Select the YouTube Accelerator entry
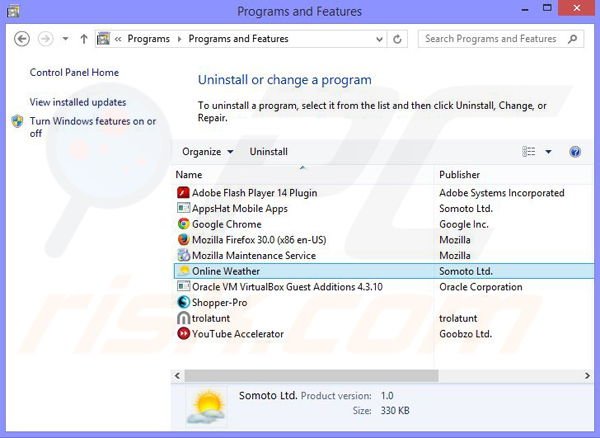This screenshot has height=438, width=600. coord(238,334)
